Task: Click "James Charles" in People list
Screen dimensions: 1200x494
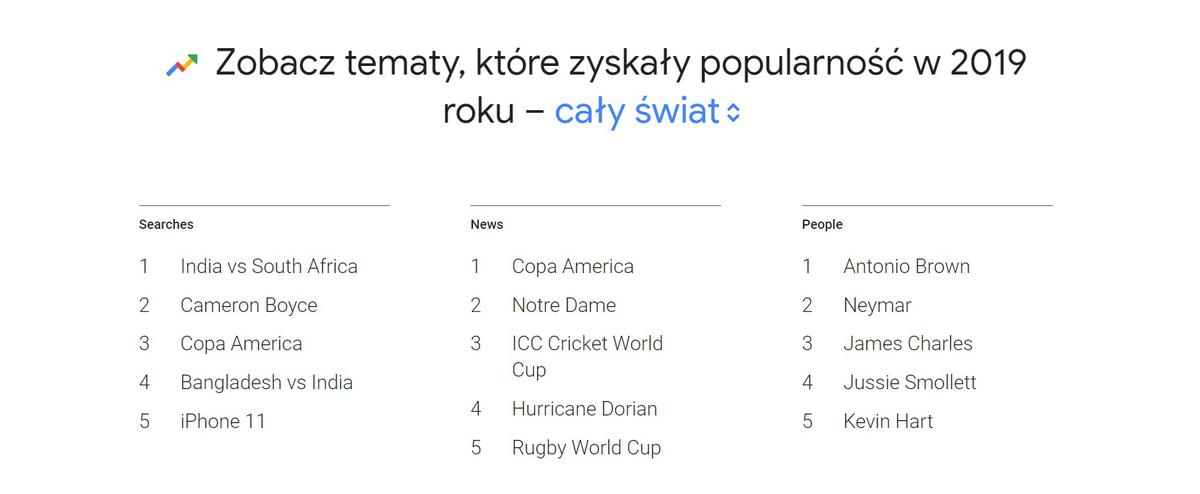Action: coord(907,343)
